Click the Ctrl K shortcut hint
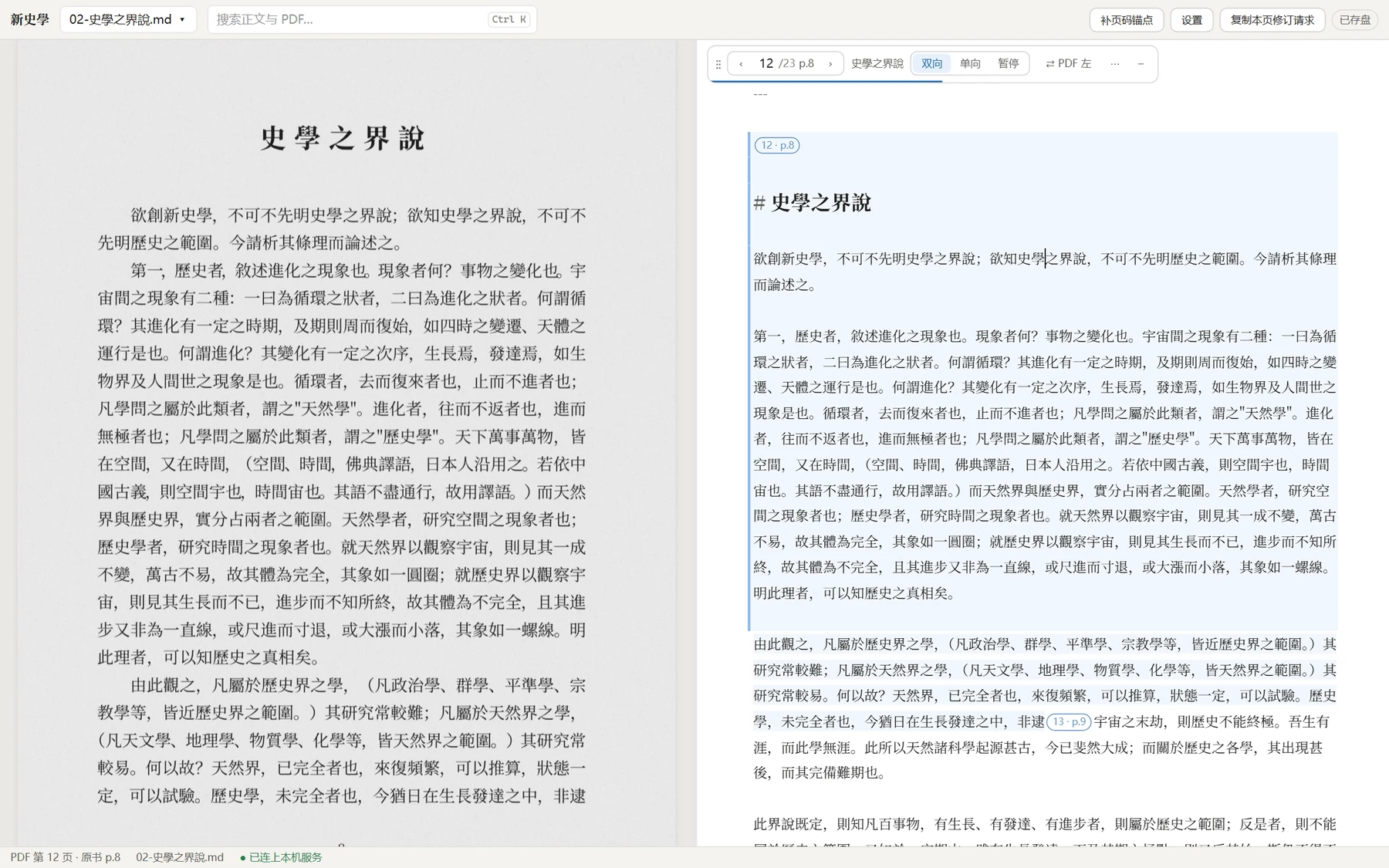The height and width of the screenshot is (868, 1389). 509,20
